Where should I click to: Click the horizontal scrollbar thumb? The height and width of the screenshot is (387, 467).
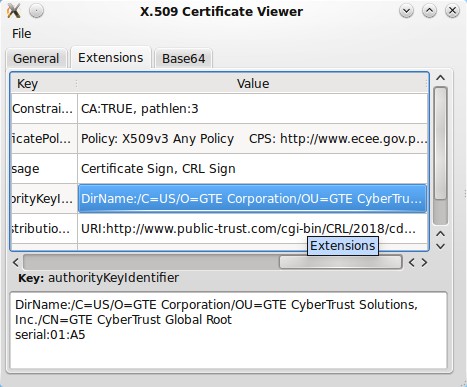[x=340, y=262]
